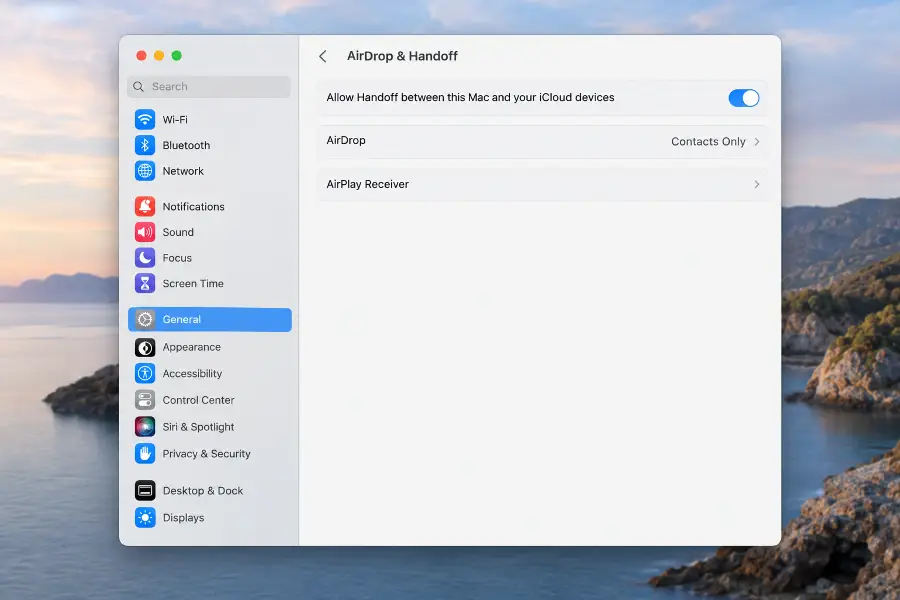Click the AirDrop row label

click(346, 140)
